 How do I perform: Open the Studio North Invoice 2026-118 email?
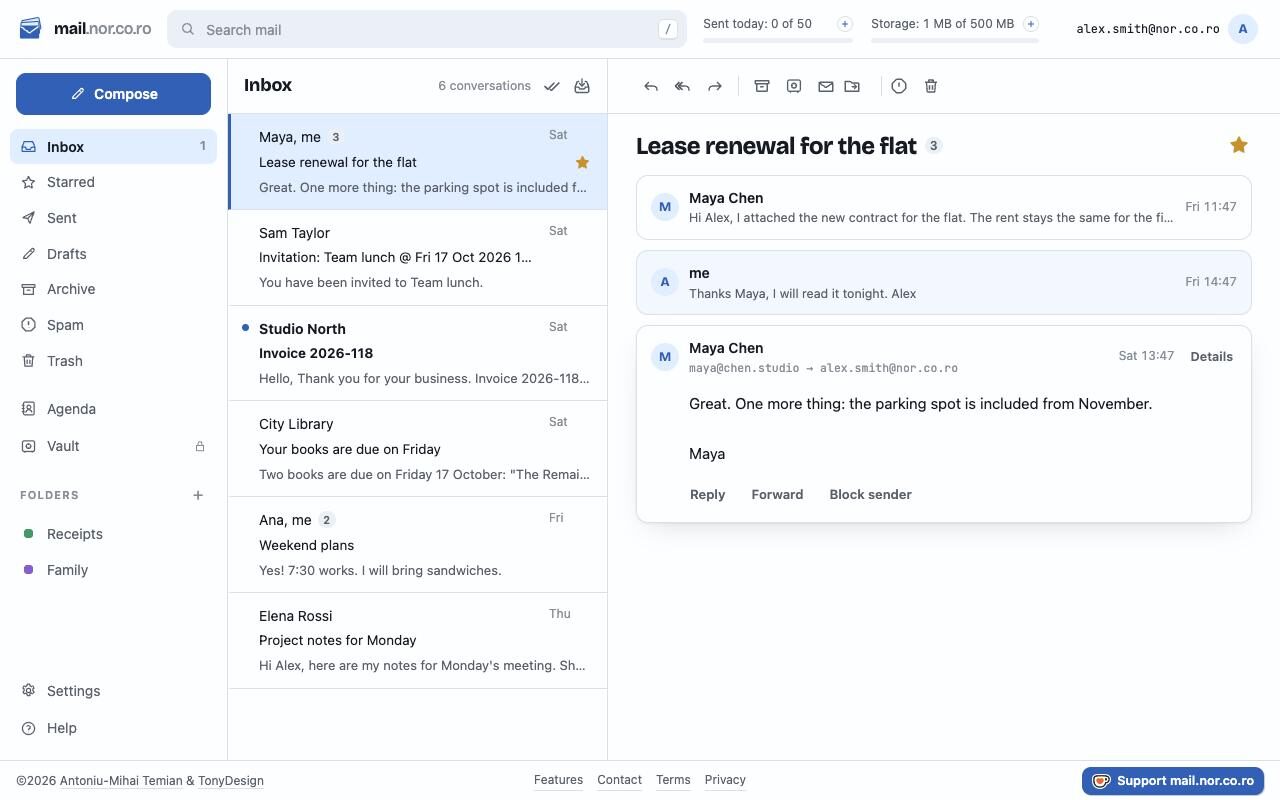(418, 353)
